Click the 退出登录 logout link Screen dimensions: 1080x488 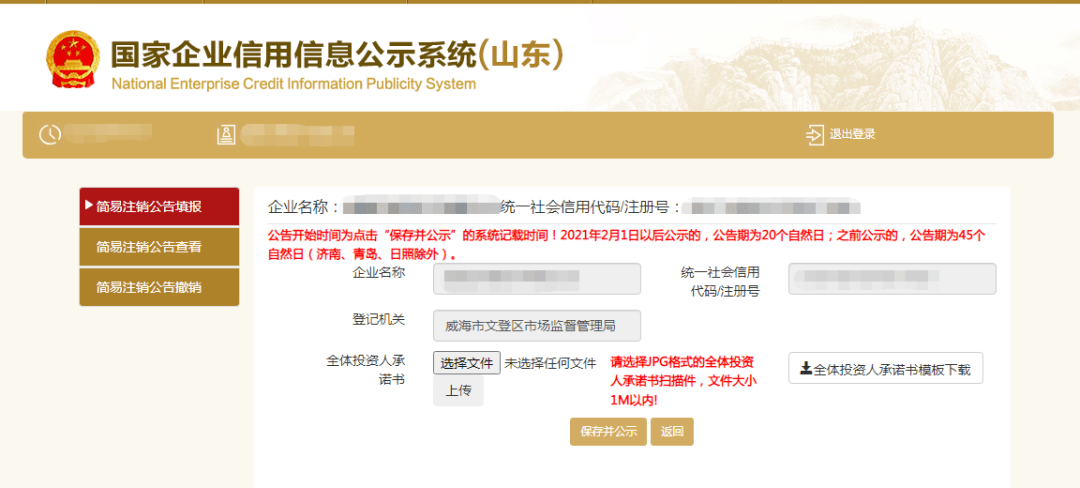coord(852,135)
